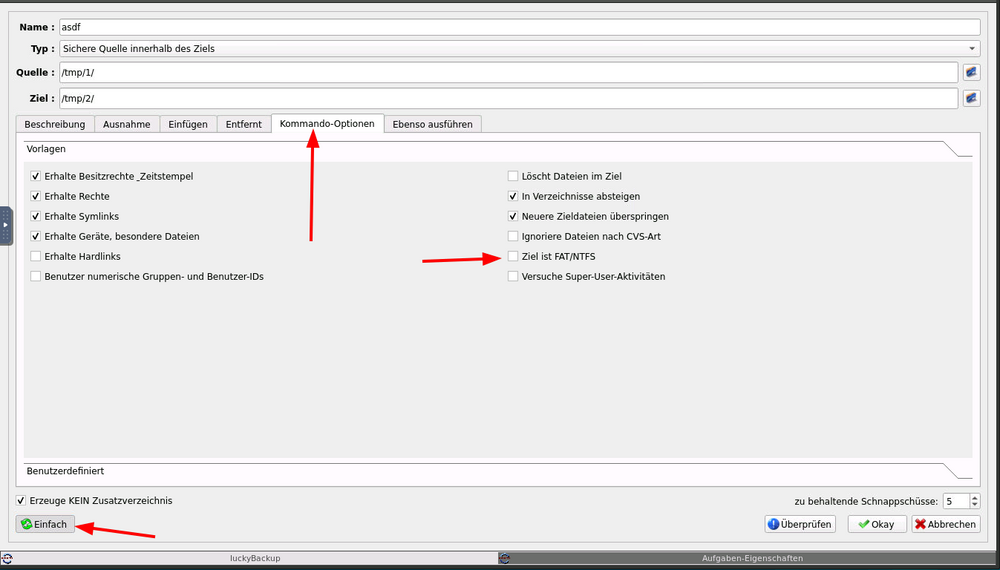Enable Versuche Super-User-Aktivitäten
1000x570 pixels.
point(513,277)
